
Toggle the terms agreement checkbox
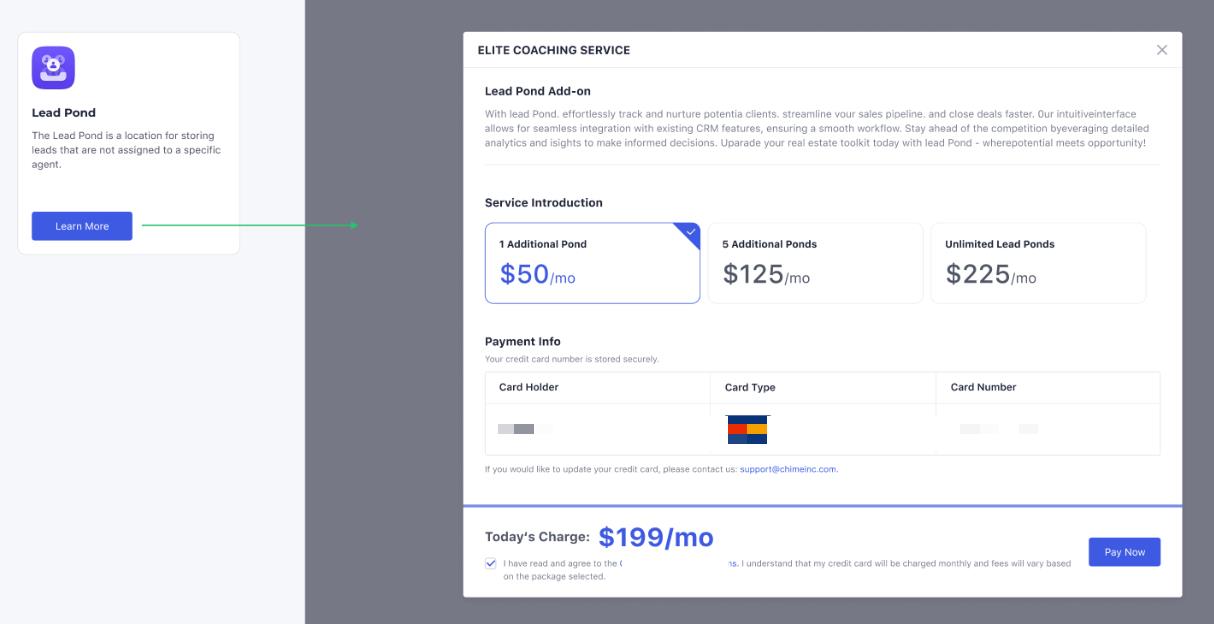491,563
